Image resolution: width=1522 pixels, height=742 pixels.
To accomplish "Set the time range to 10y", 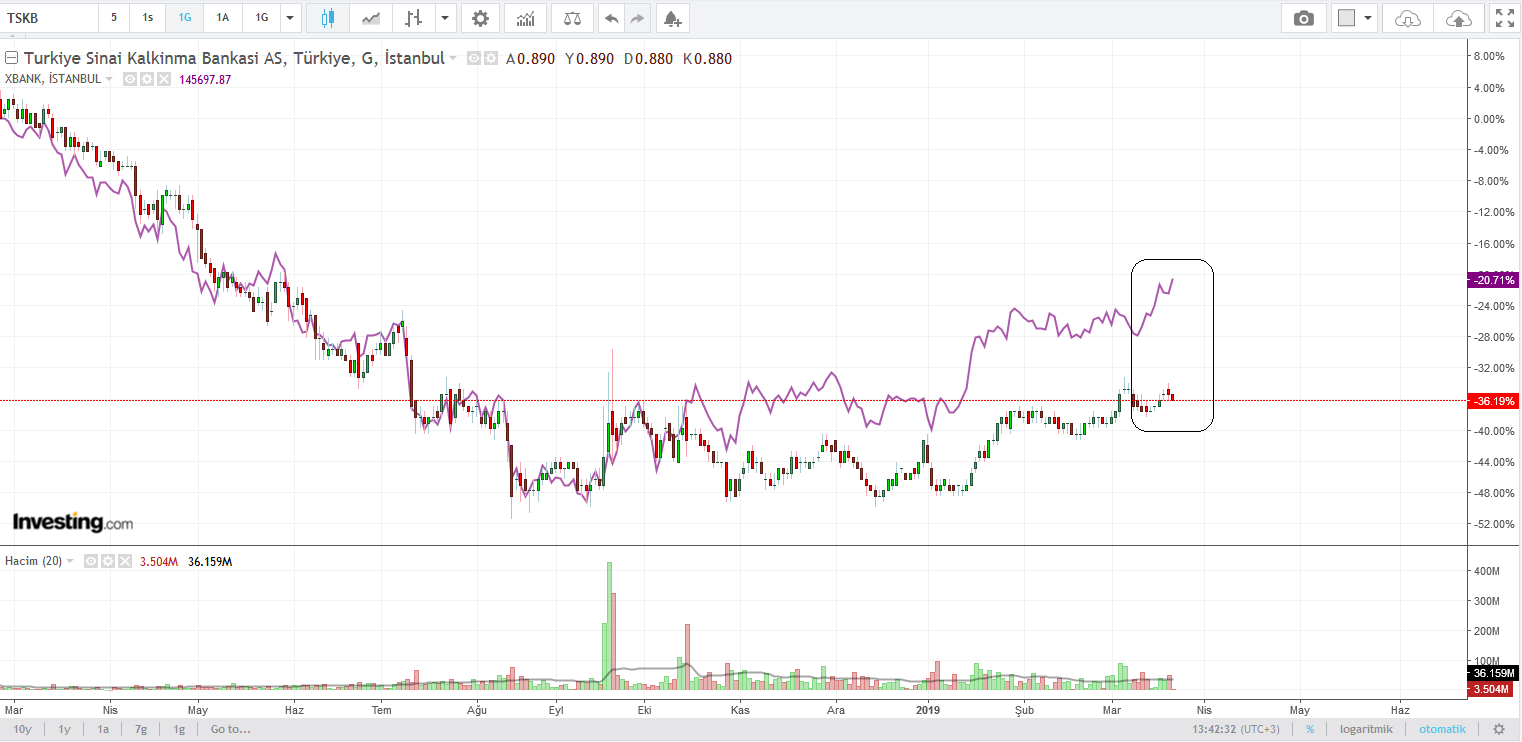I will 22,729.
